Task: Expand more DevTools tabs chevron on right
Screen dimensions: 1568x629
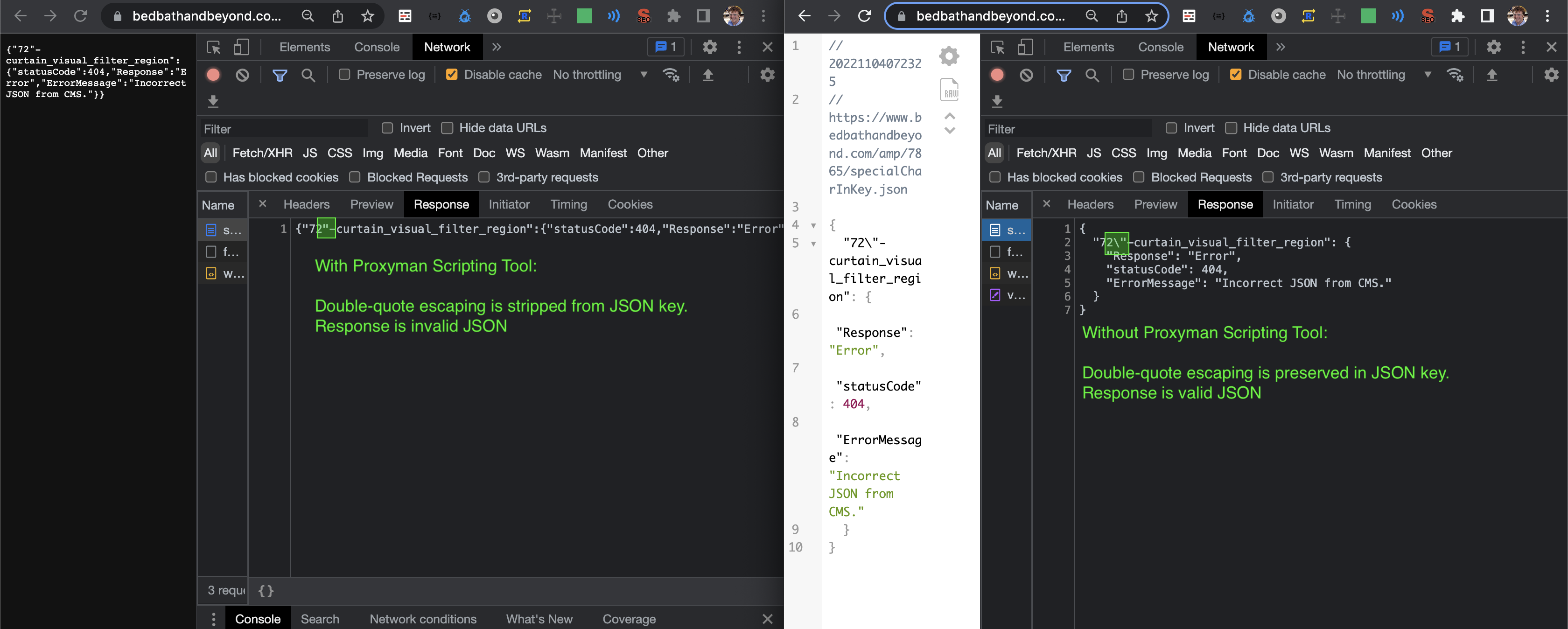Action: click(1281, 47)
